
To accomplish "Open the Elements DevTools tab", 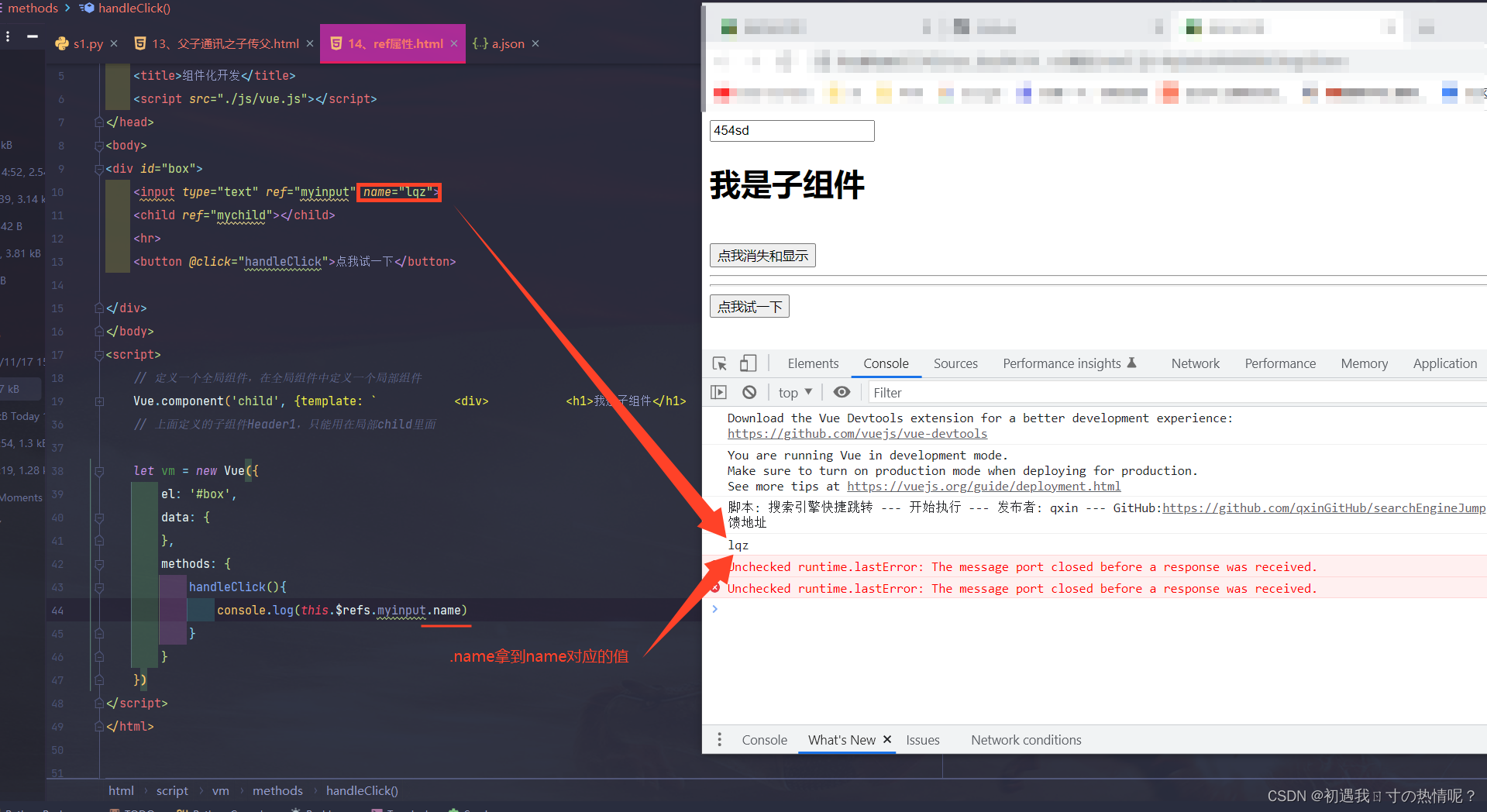I will pyautogui.click(x=813, y=363).
